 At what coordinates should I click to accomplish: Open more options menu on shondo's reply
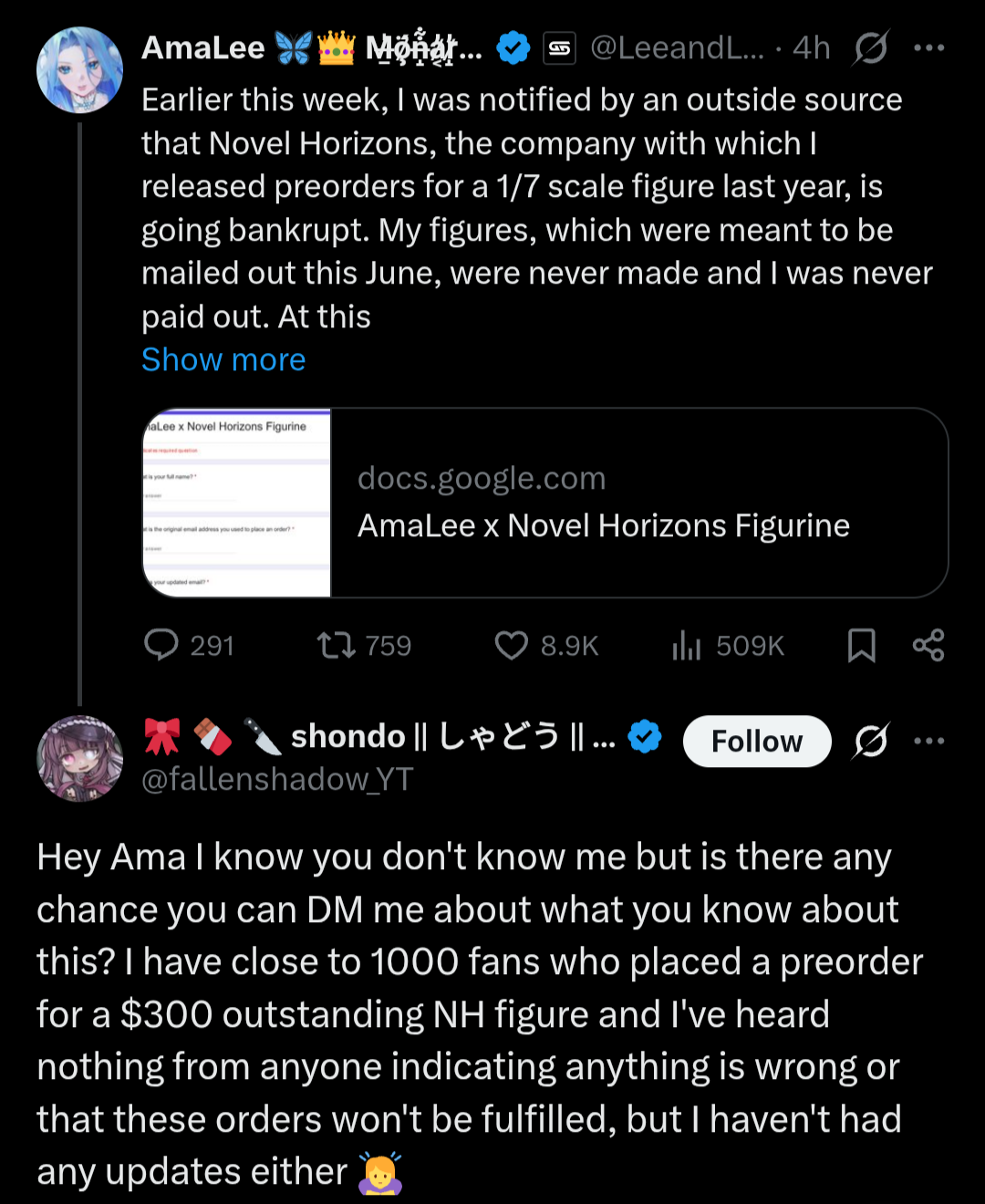[928, 741]
